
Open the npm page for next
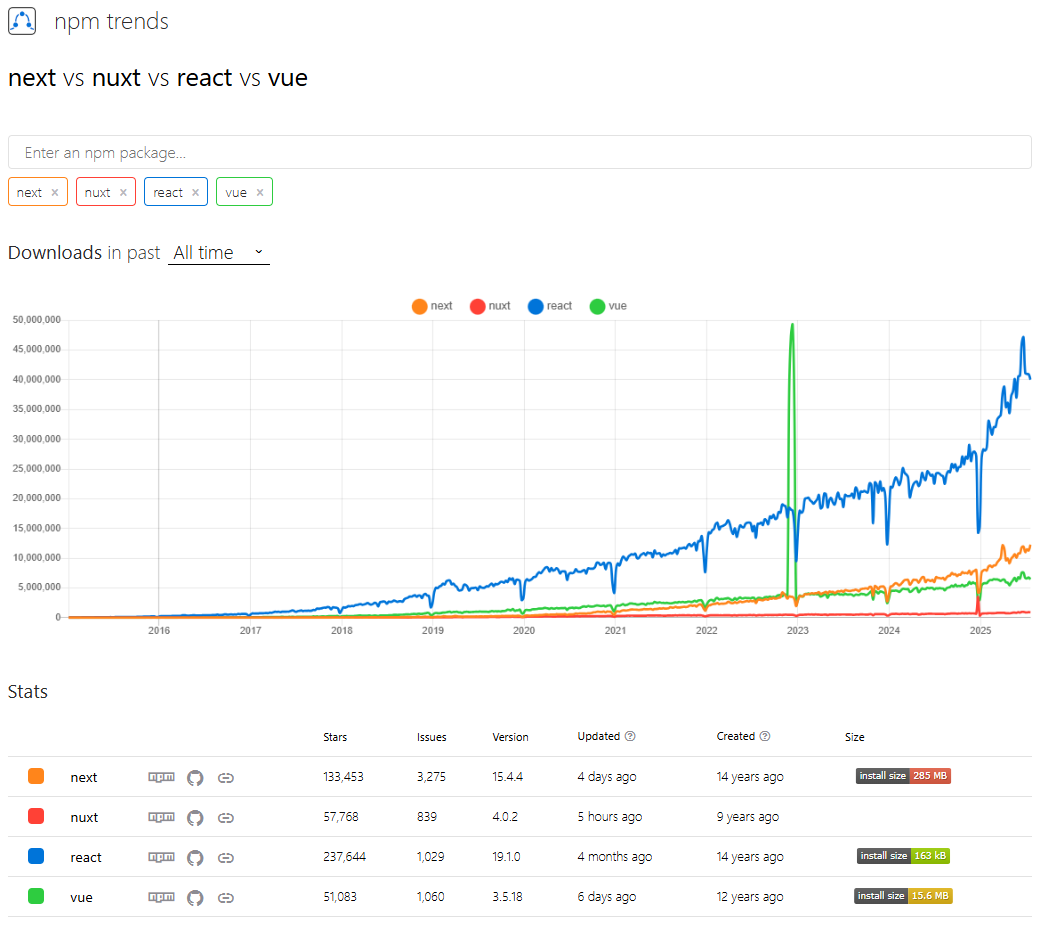coord(160,777)
